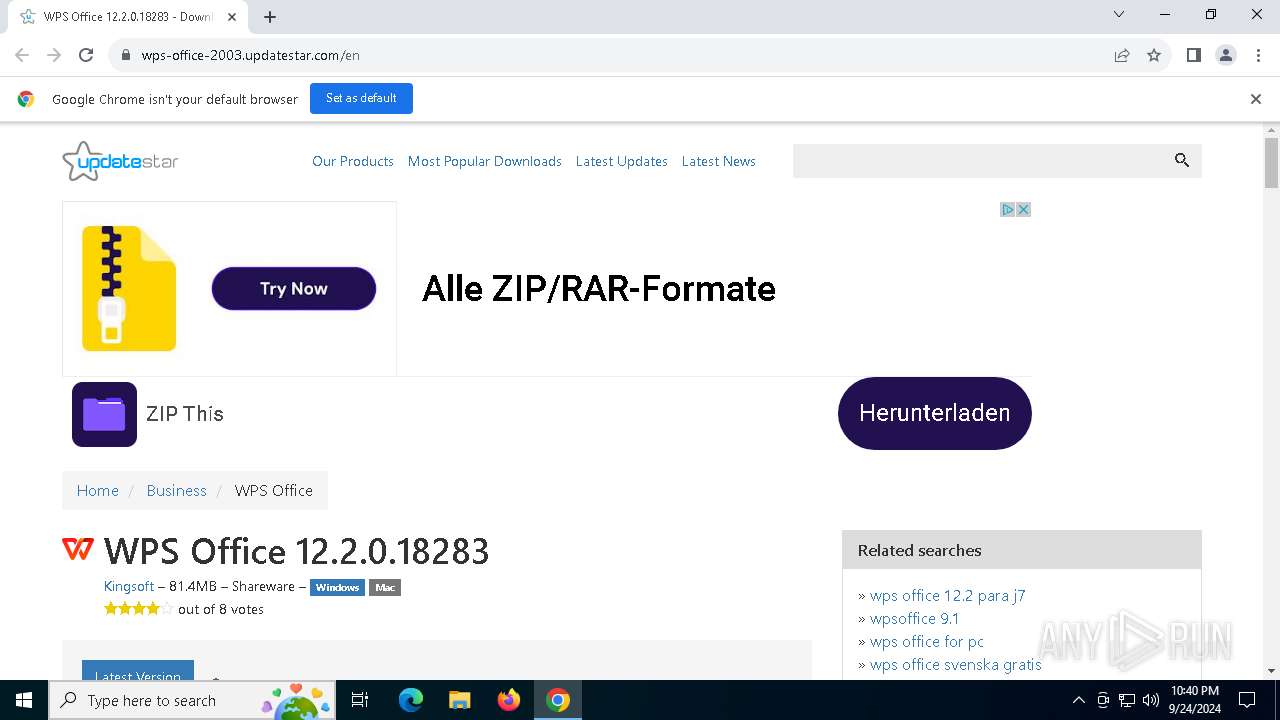Click the 'Alle ZIP/RAR-Formate' ad headline
This screenshot has width=1280, height=720.
(599, 289)
